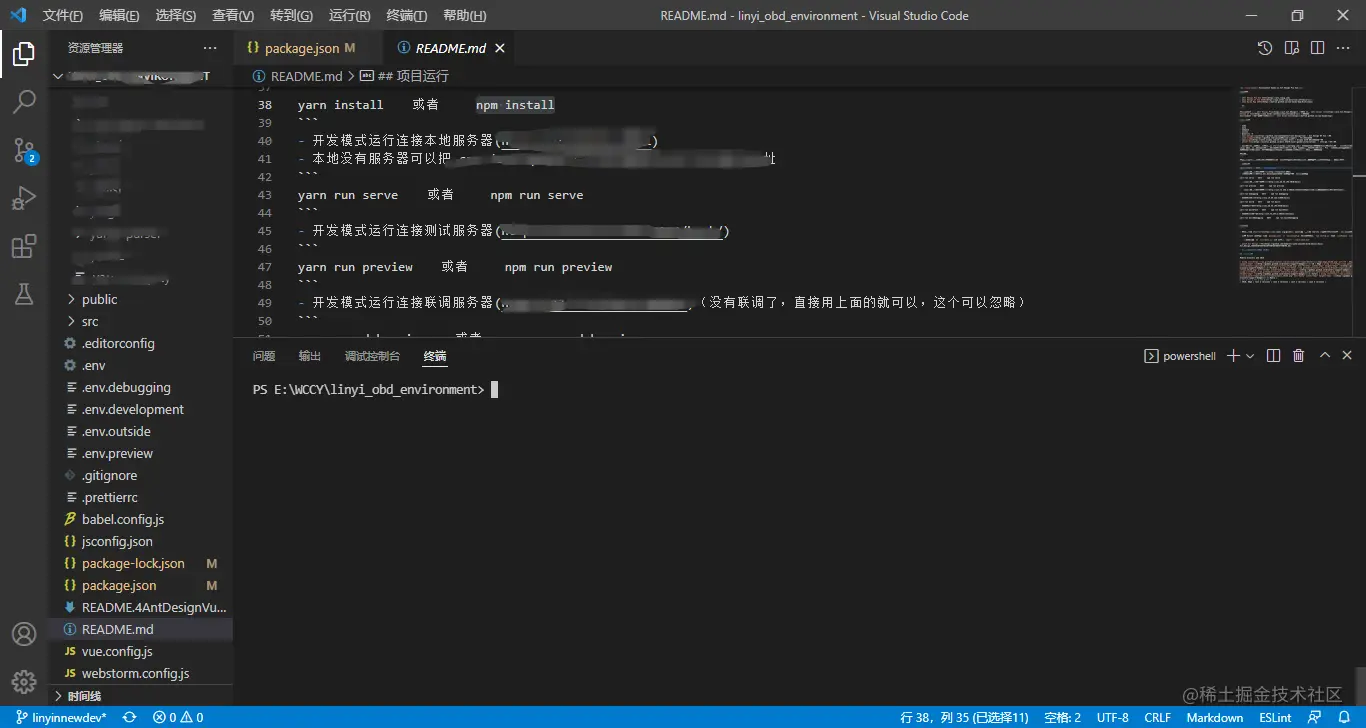The width and height of the screenshot is (1366, 728).
Task: Open the 选择(S) menu
Action: pyautogui.click(x=176, y=15)
